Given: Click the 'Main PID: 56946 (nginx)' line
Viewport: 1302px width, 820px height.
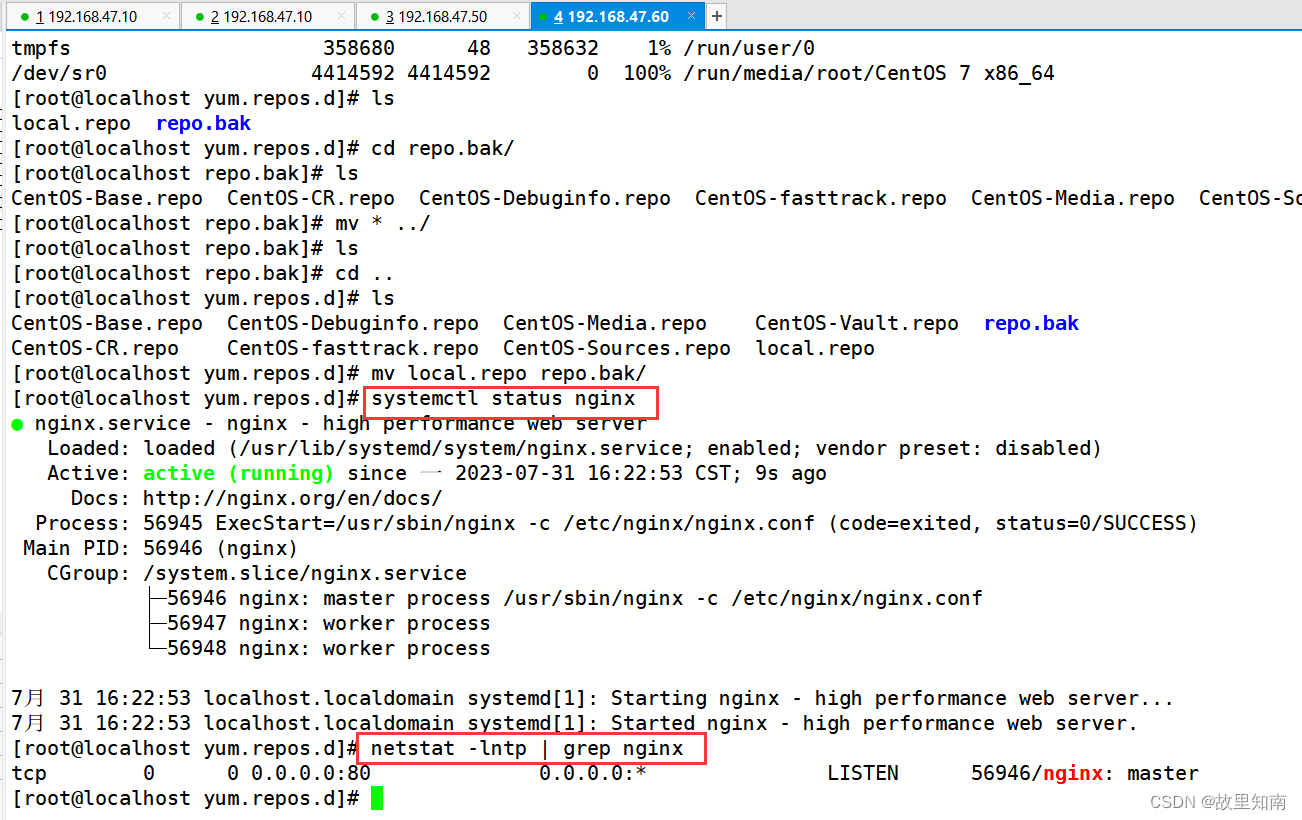Looking at the screenshot, I should (x=161, y=548).
